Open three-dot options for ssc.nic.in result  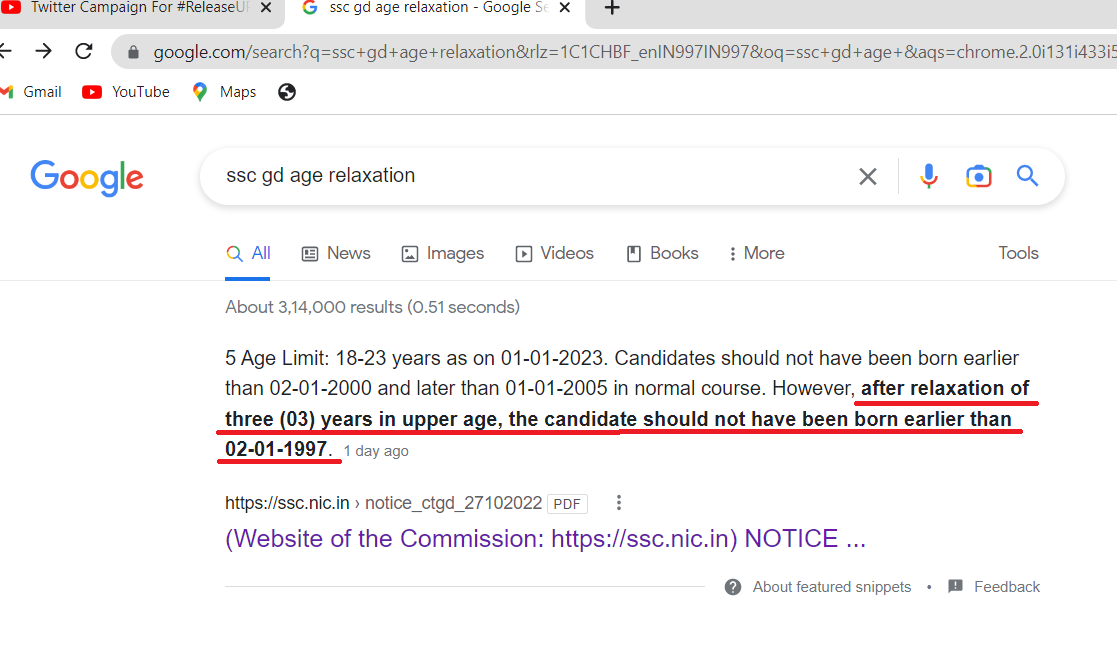[x=618, y=503]
